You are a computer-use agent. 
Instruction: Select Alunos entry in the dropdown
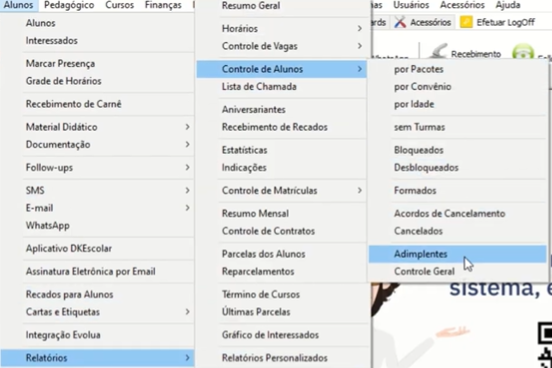[x=40, y=23]
